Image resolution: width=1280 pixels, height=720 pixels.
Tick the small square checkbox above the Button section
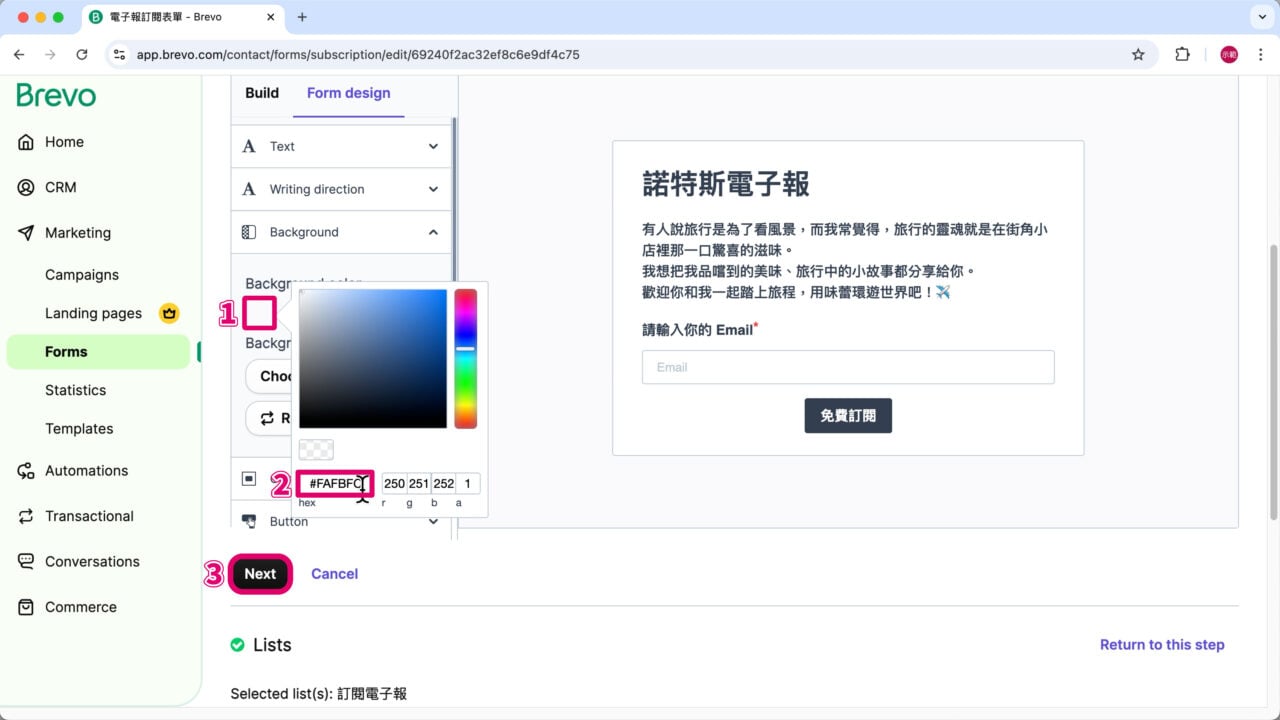pyautogui.click(x=249, y=479)
